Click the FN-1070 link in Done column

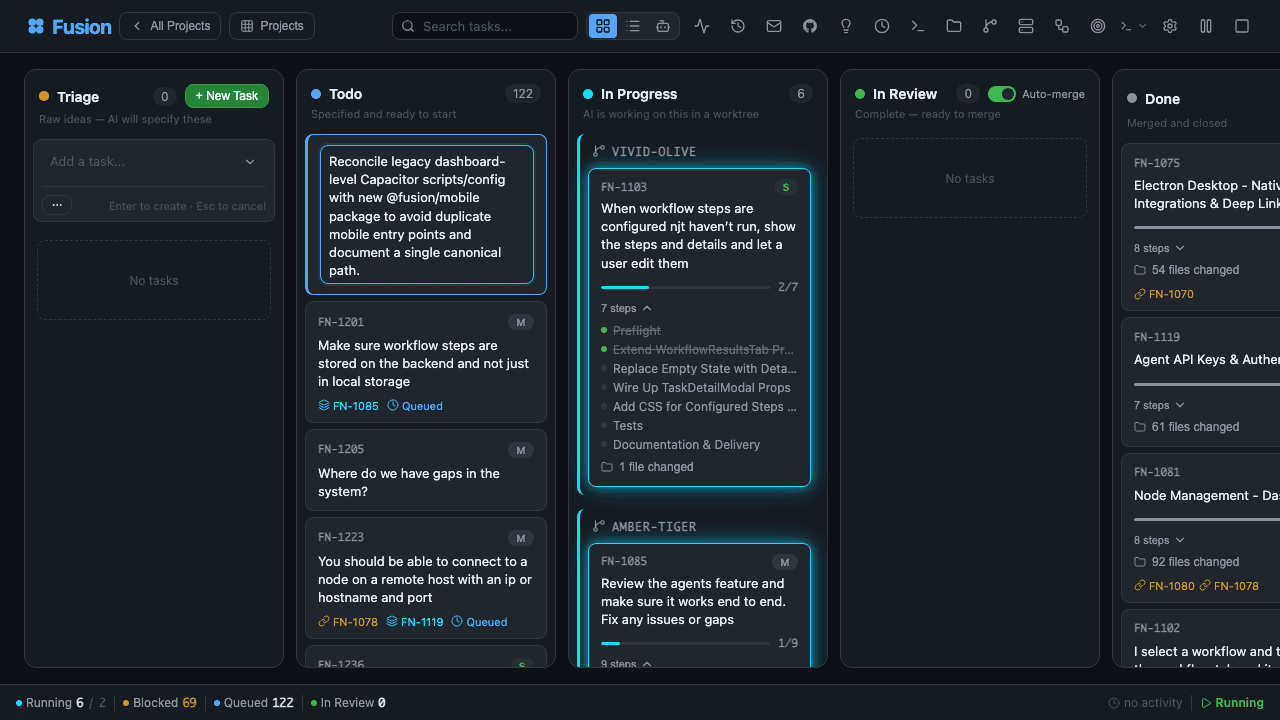click(x=1164, y=294)
